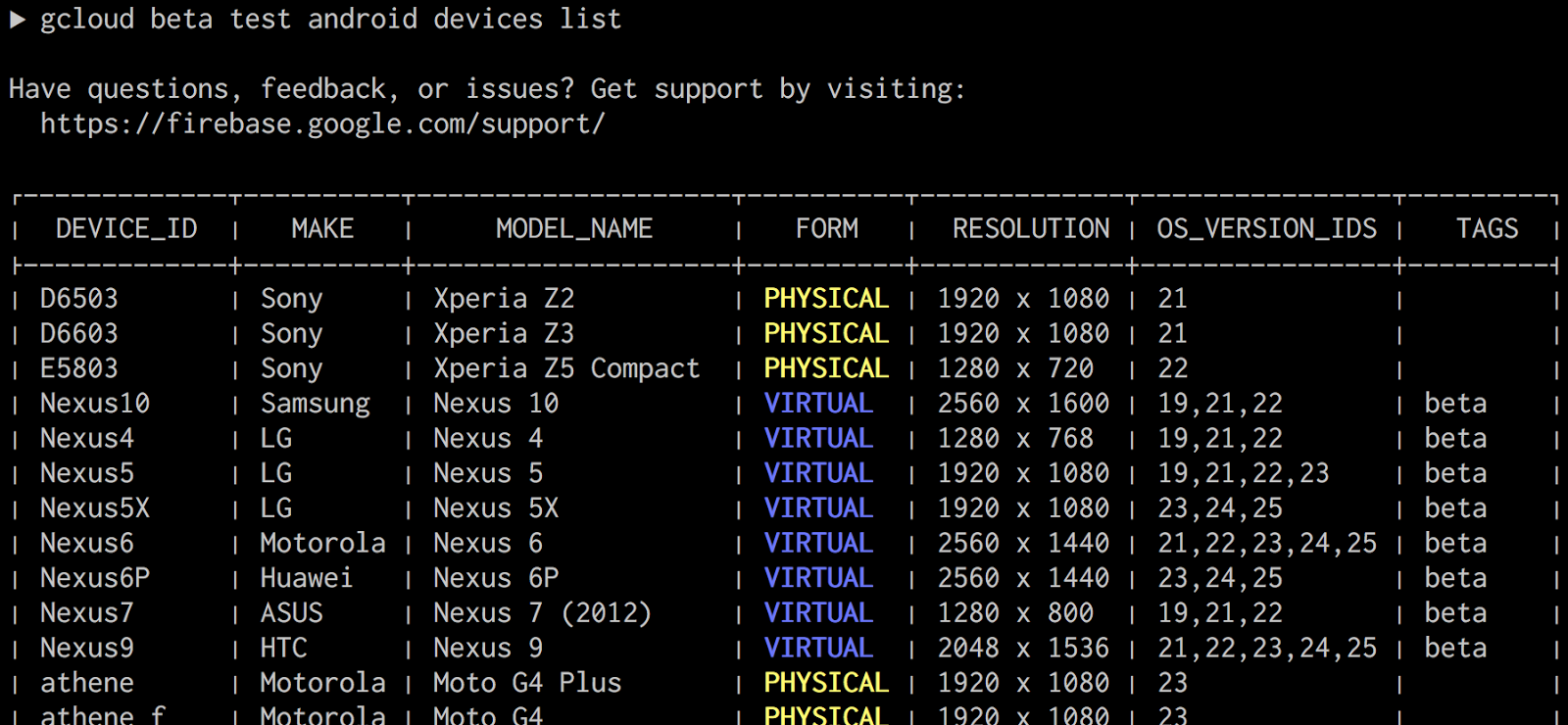
Task: Click the TAGS column header
Action: [1487, 229]
